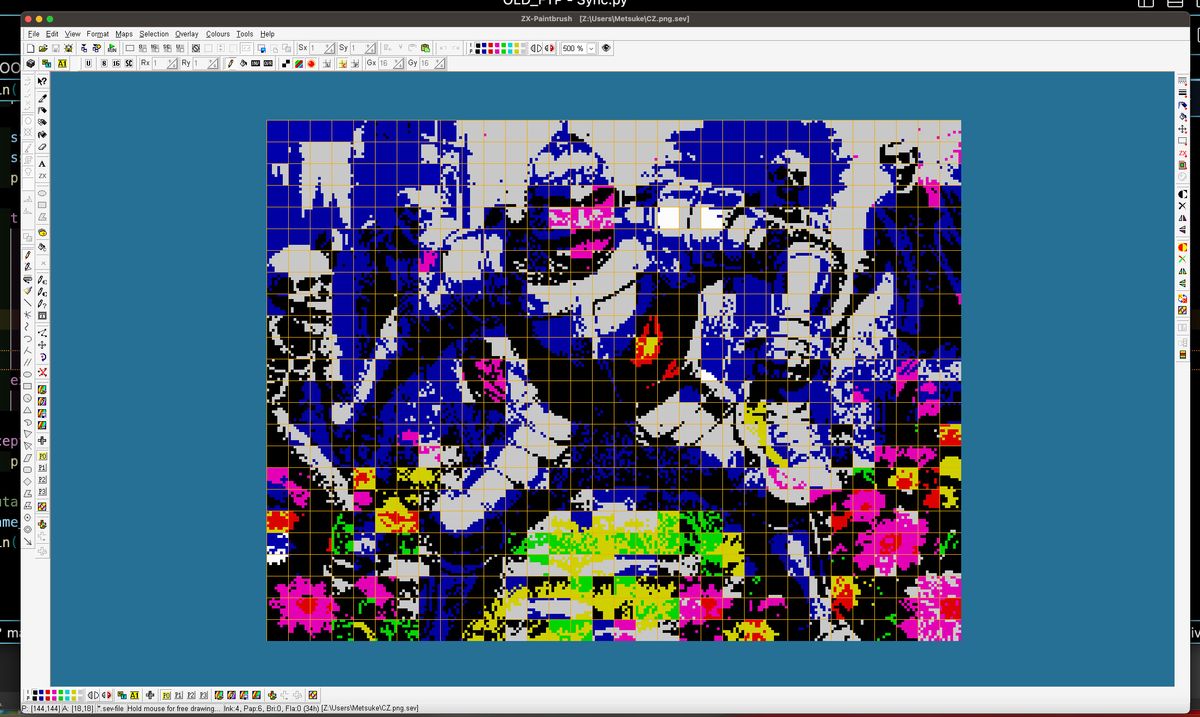Select the freehand pencil drawing tool
The height and width of the screenshot is (717, 1200).
[41, 98]
